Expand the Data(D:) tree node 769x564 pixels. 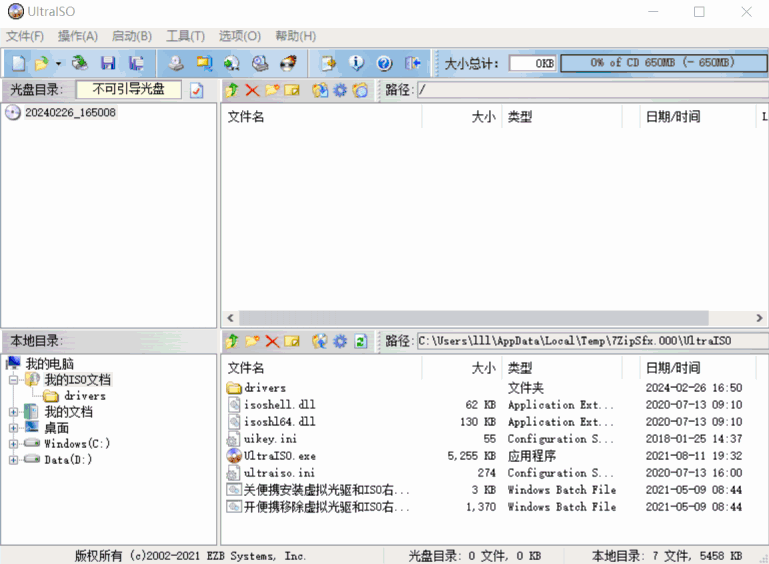(x=13, y=460)
